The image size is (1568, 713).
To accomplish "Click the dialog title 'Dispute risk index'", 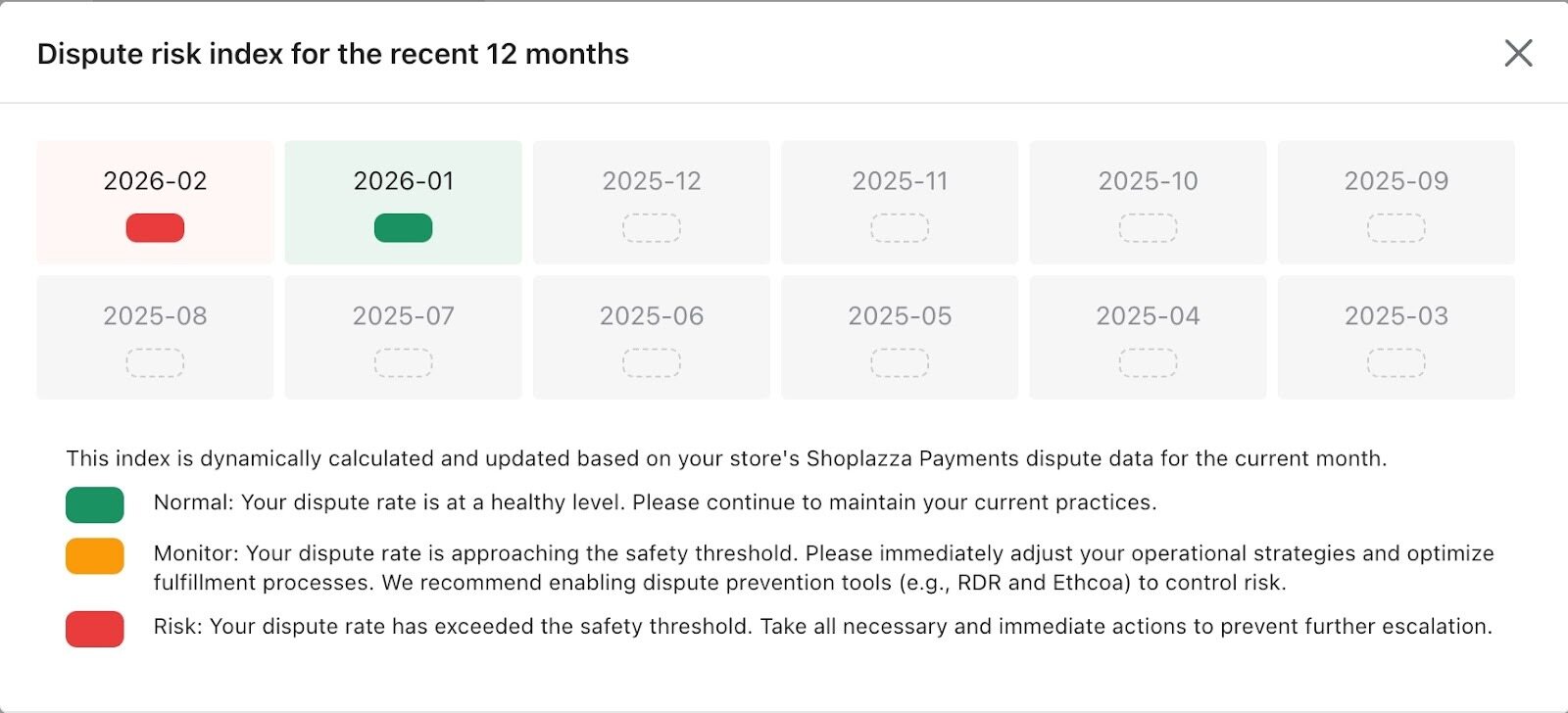I will (332, 54).
